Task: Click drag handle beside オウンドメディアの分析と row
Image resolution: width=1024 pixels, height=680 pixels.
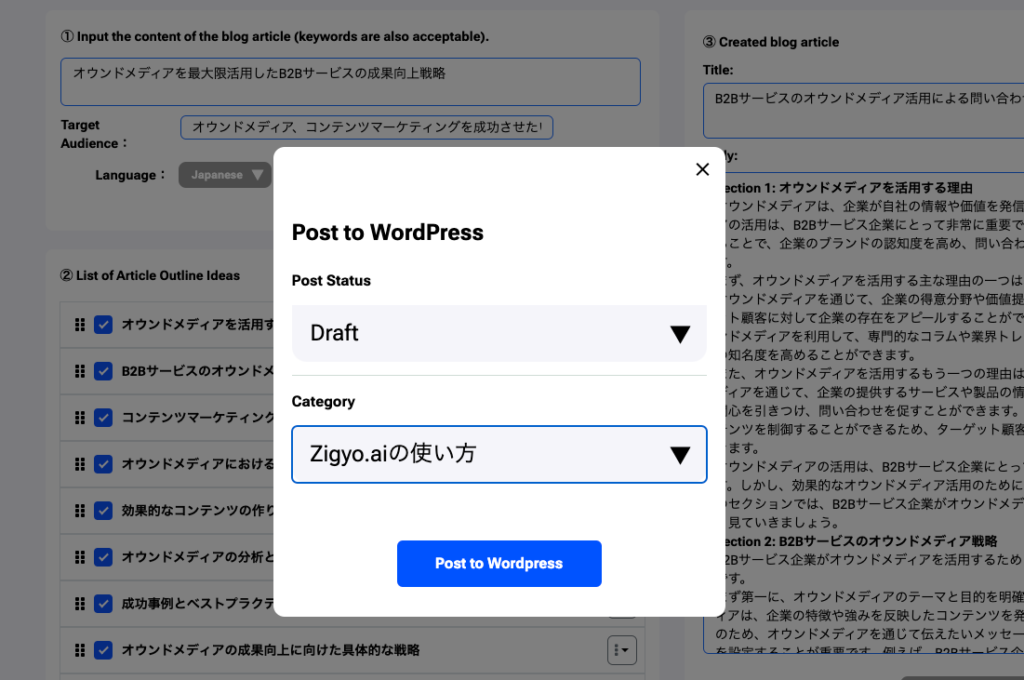Action: [80, 557]
